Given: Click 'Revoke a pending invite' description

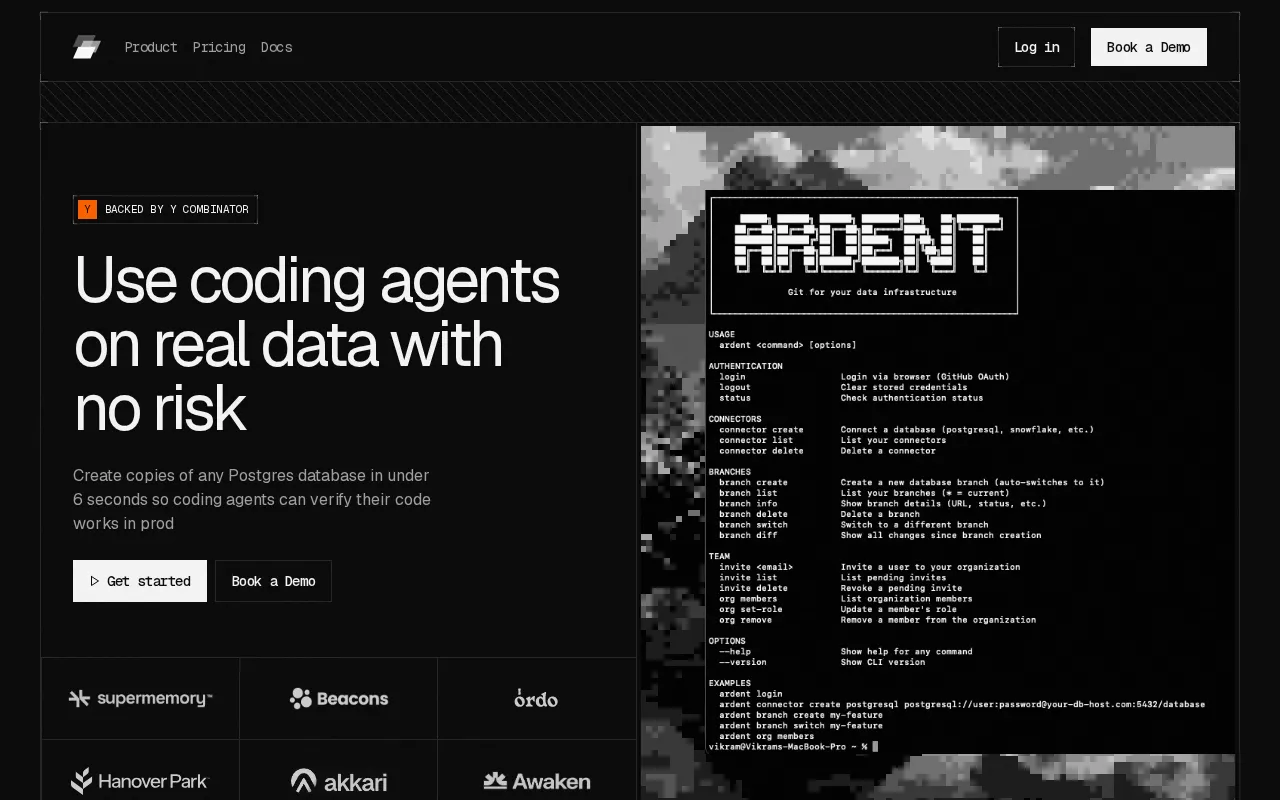Looking at the screenshot, I should point(901,588).
